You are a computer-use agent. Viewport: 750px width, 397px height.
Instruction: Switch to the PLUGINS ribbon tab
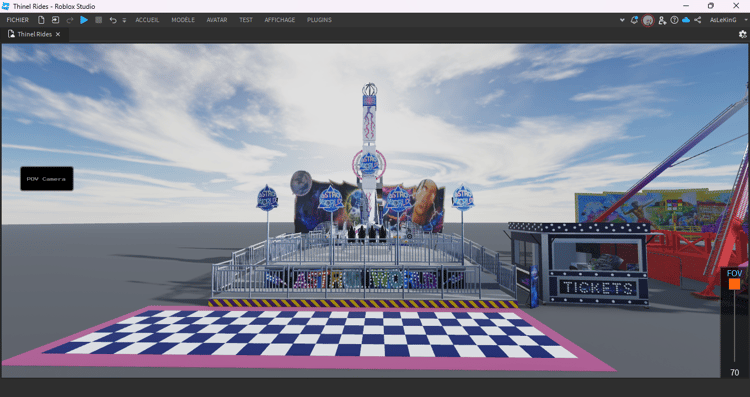tap(319, 20)
